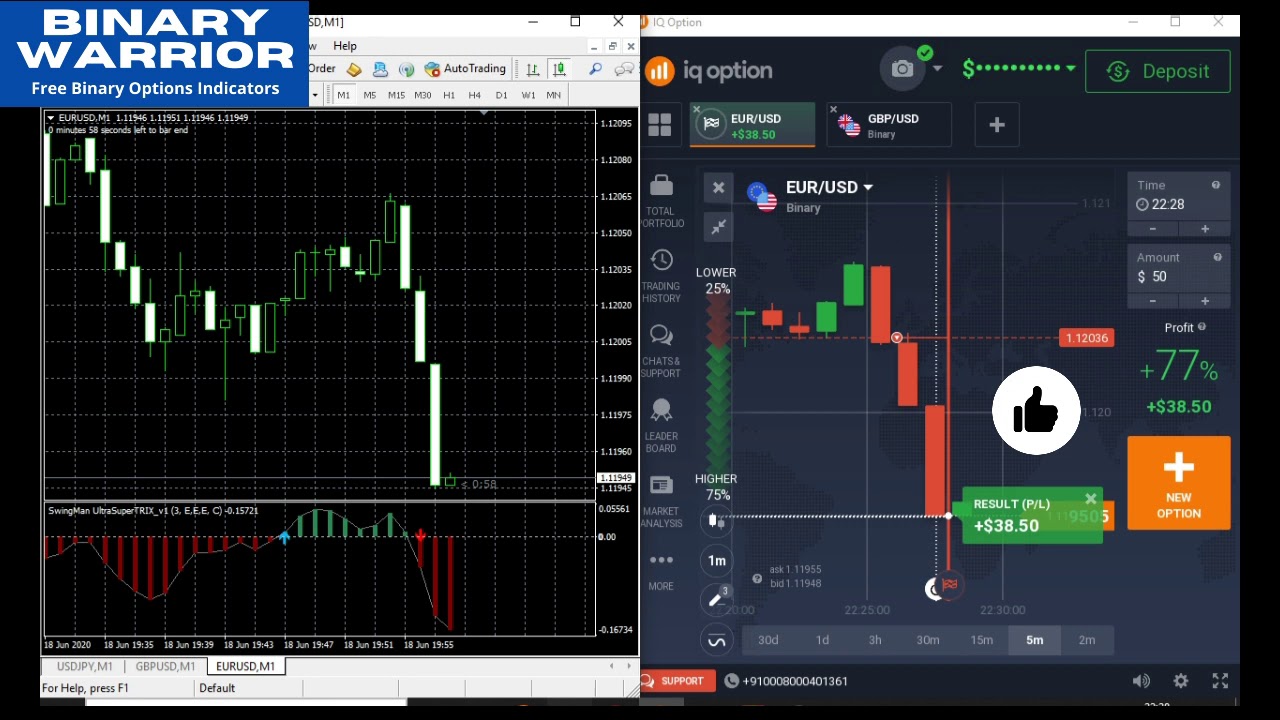Click the AutoTrading button in MetaTrader
The height and width of the screenshot is (720, 1280).
(465, 69)
